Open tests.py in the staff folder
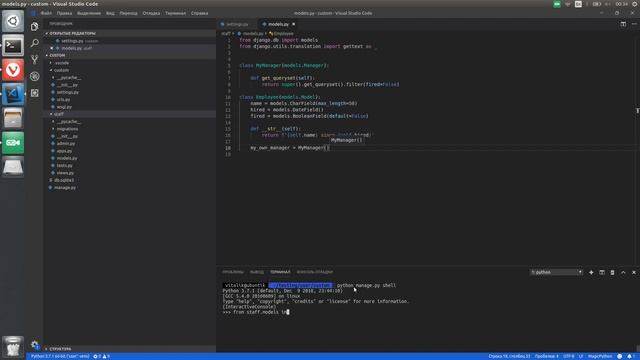This screenshot has width=640, height=360. tap(64, 166)
